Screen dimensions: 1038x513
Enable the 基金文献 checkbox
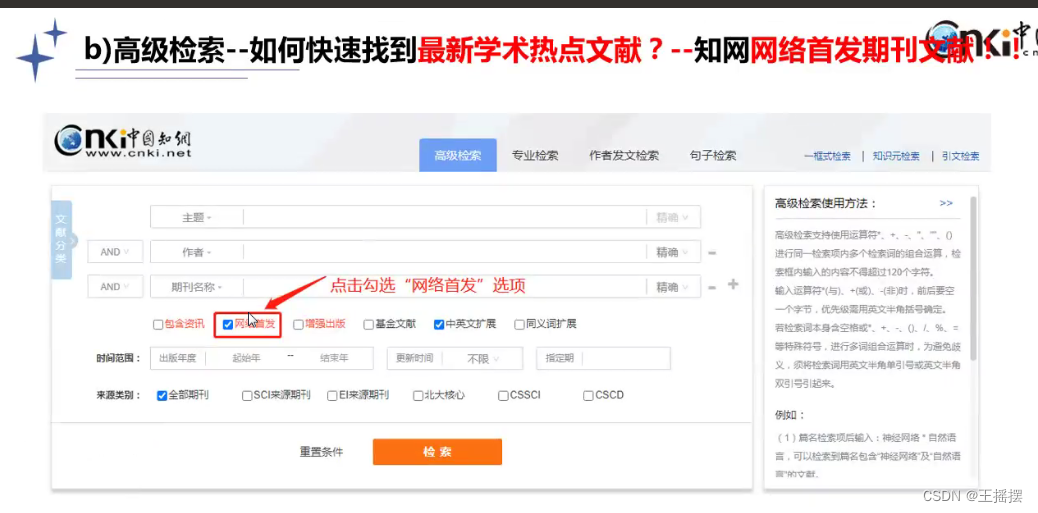pos(369,324)
